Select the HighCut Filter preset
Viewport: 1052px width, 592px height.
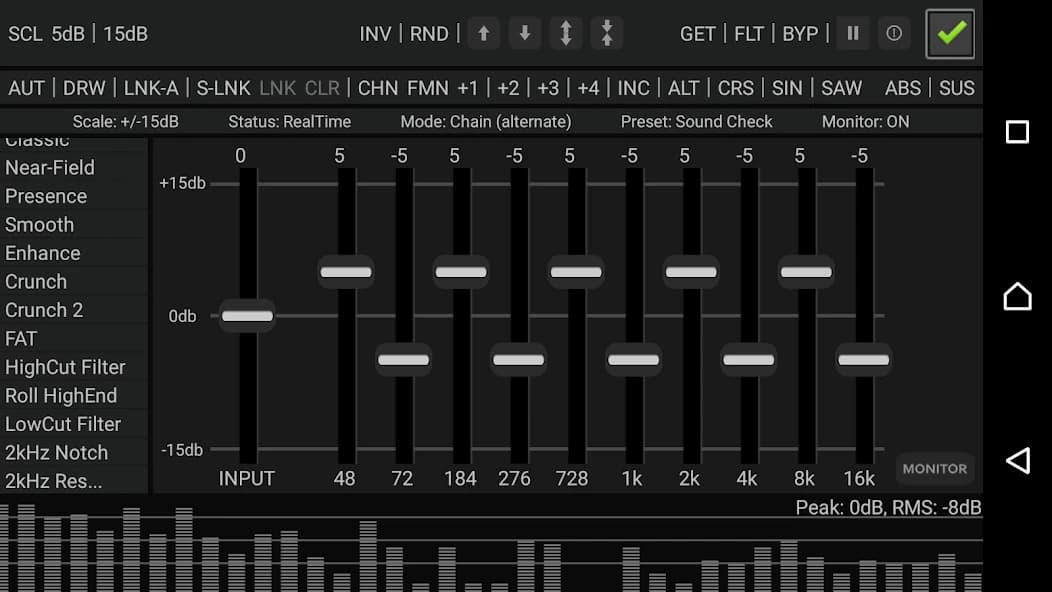point(66,367)
